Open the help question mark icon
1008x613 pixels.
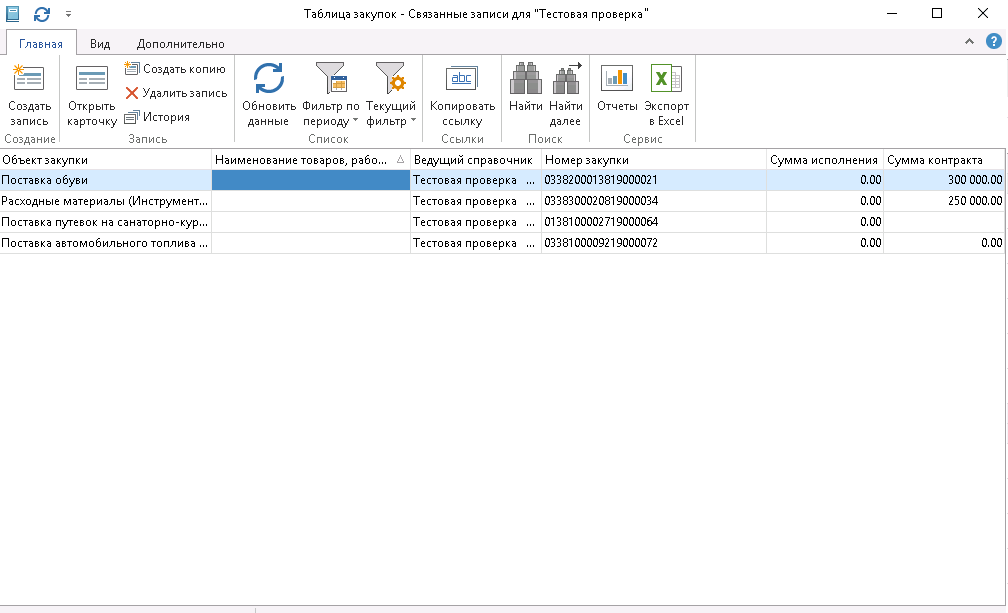point(994,42)
